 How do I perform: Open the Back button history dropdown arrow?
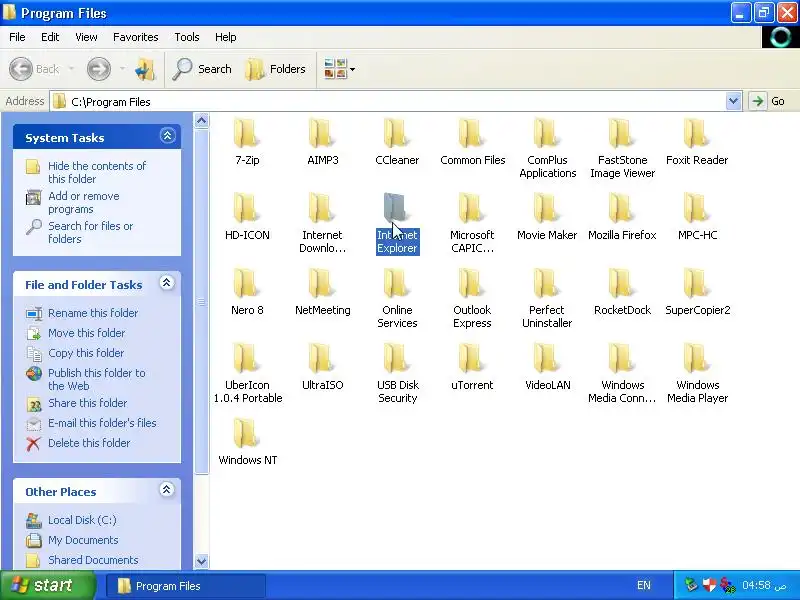pos(71,69)
